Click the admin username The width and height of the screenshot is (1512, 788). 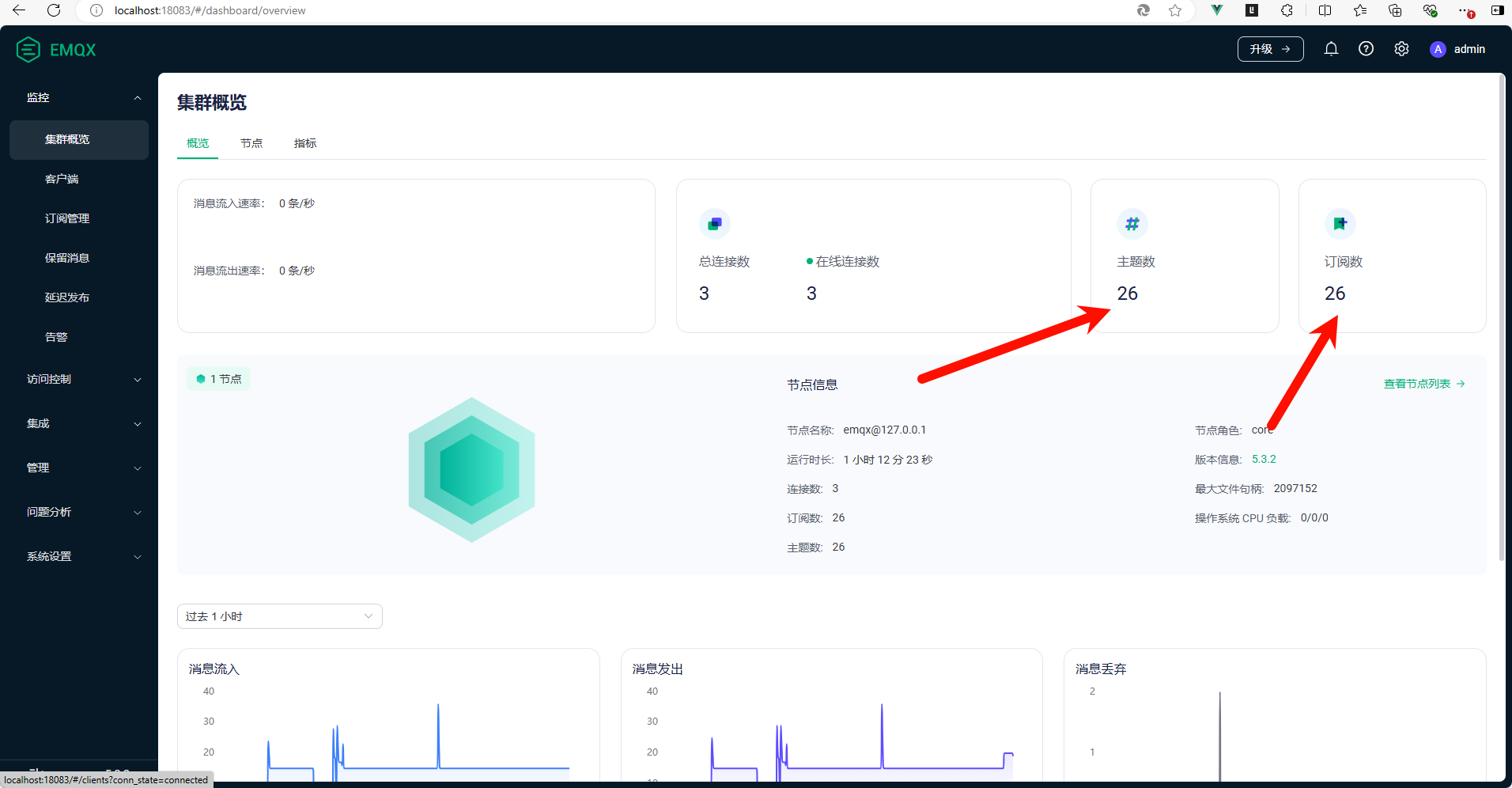tap(1469, 49)
